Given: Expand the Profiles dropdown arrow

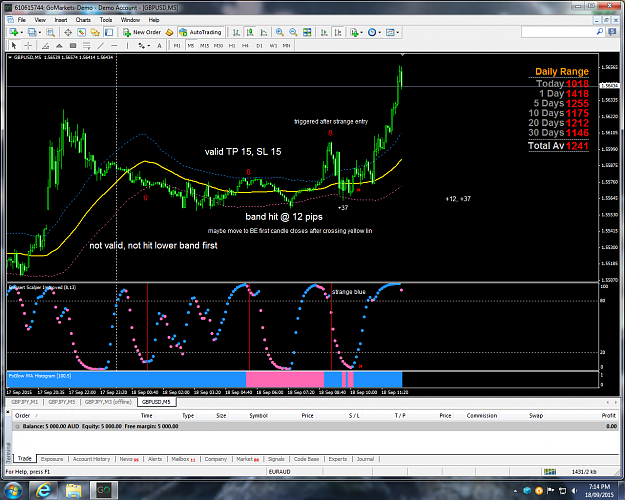Looking at the screenshot, I should click(x=40, y=33).
